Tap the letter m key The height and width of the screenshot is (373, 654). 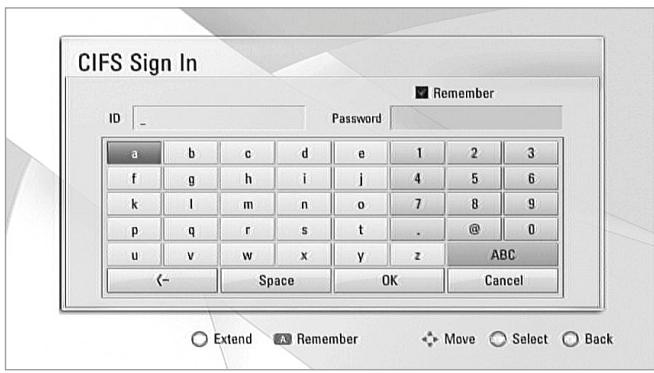247,204
